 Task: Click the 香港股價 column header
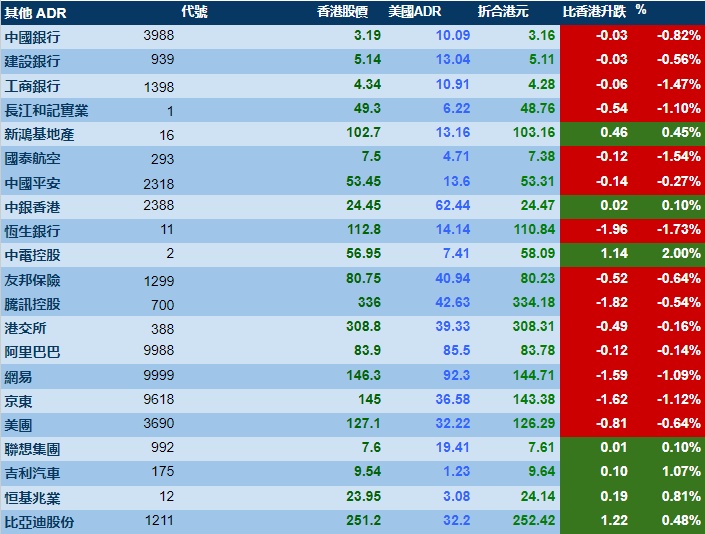click(343, 12)
